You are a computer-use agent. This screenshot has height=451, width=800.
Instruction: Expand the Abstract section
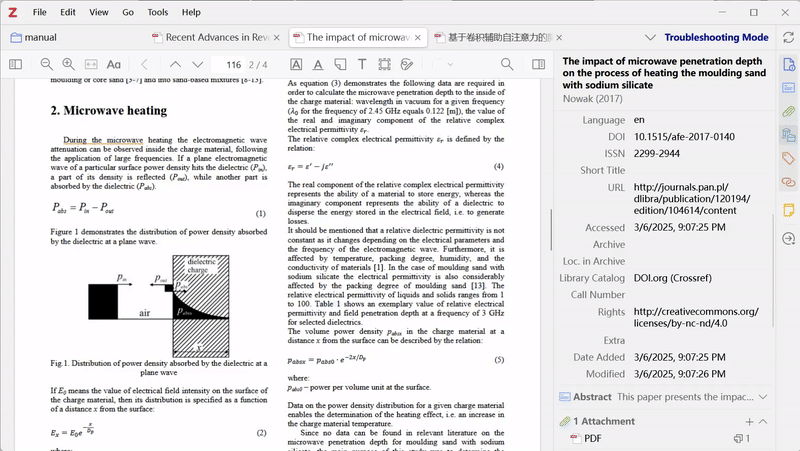[x=763, y=397]
